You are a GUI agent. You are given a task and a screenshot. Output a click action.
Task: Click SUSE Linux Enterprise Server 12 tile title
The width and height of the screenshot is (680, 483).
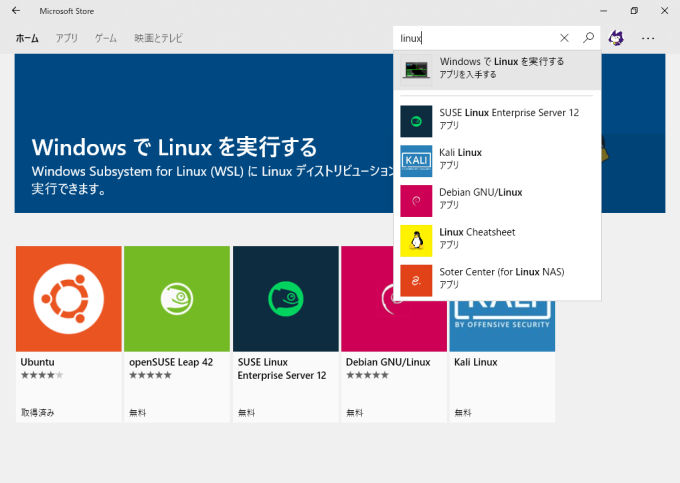click(x=282, y=369)
